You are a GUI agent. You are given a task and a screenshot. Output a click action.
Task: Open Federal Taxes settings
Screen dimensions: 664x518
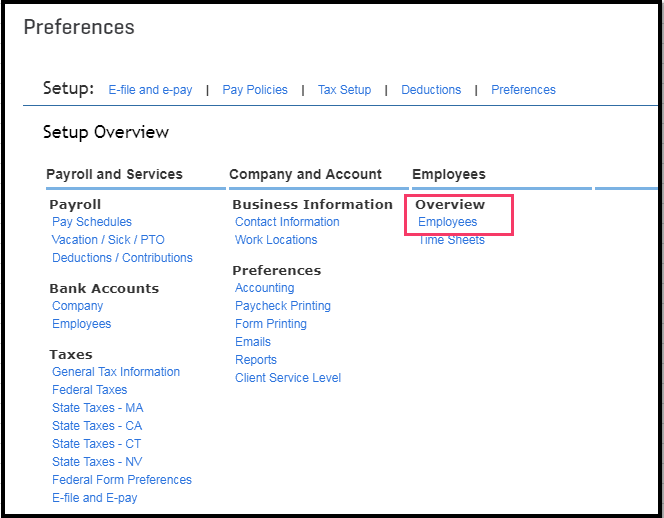pos(90,390)
